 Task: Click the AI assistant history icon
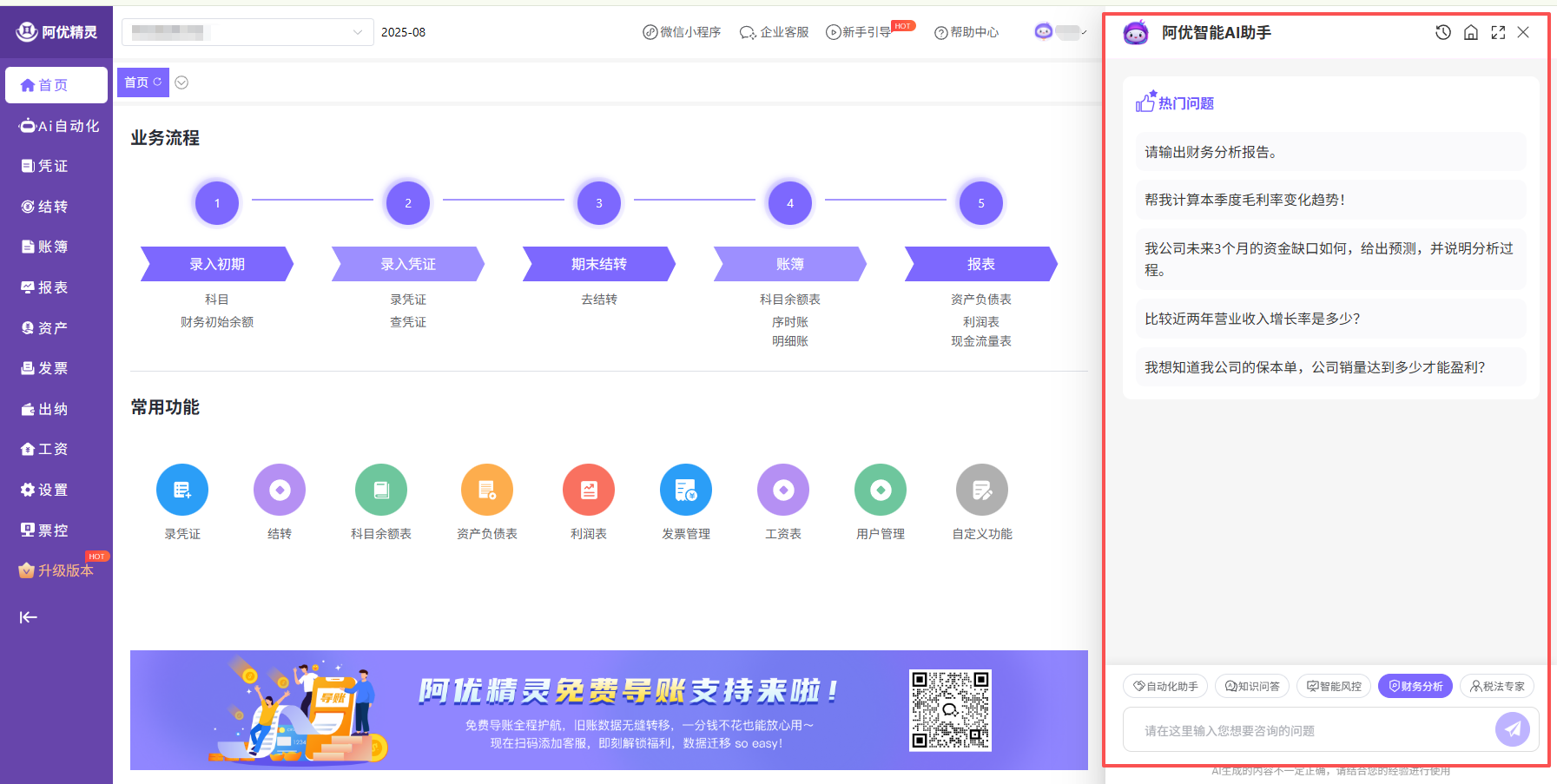pos(1443,33)
